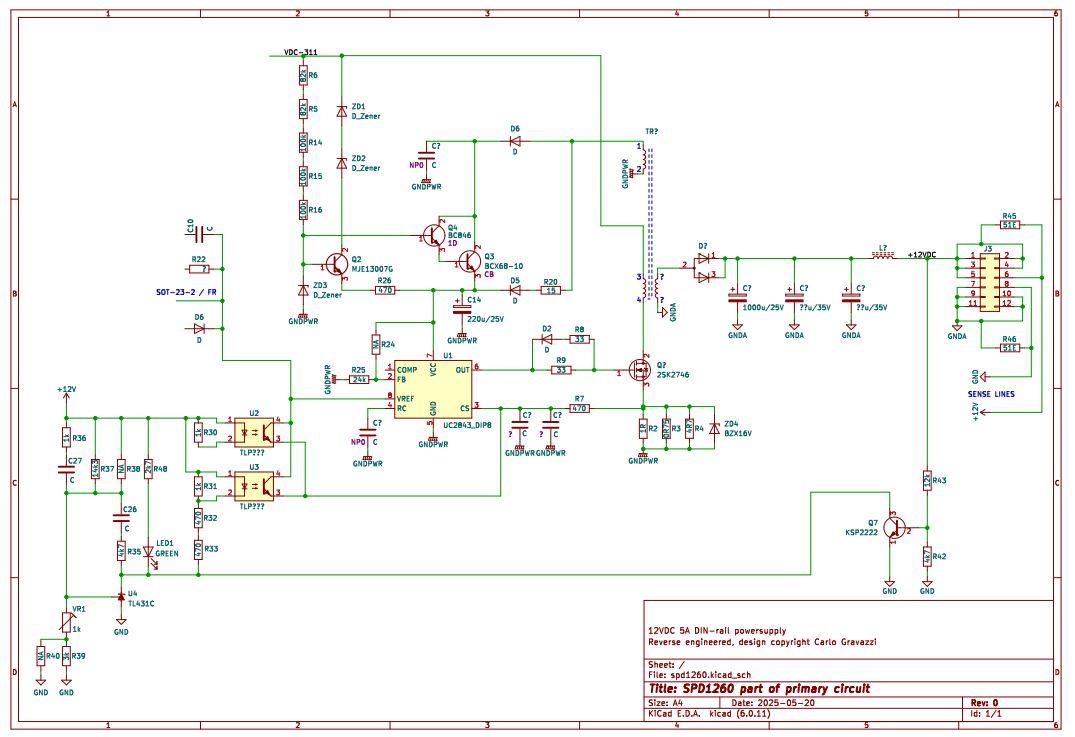
Task: Select the UC2843_DIP8 controller chip U1
Action: 433,389
